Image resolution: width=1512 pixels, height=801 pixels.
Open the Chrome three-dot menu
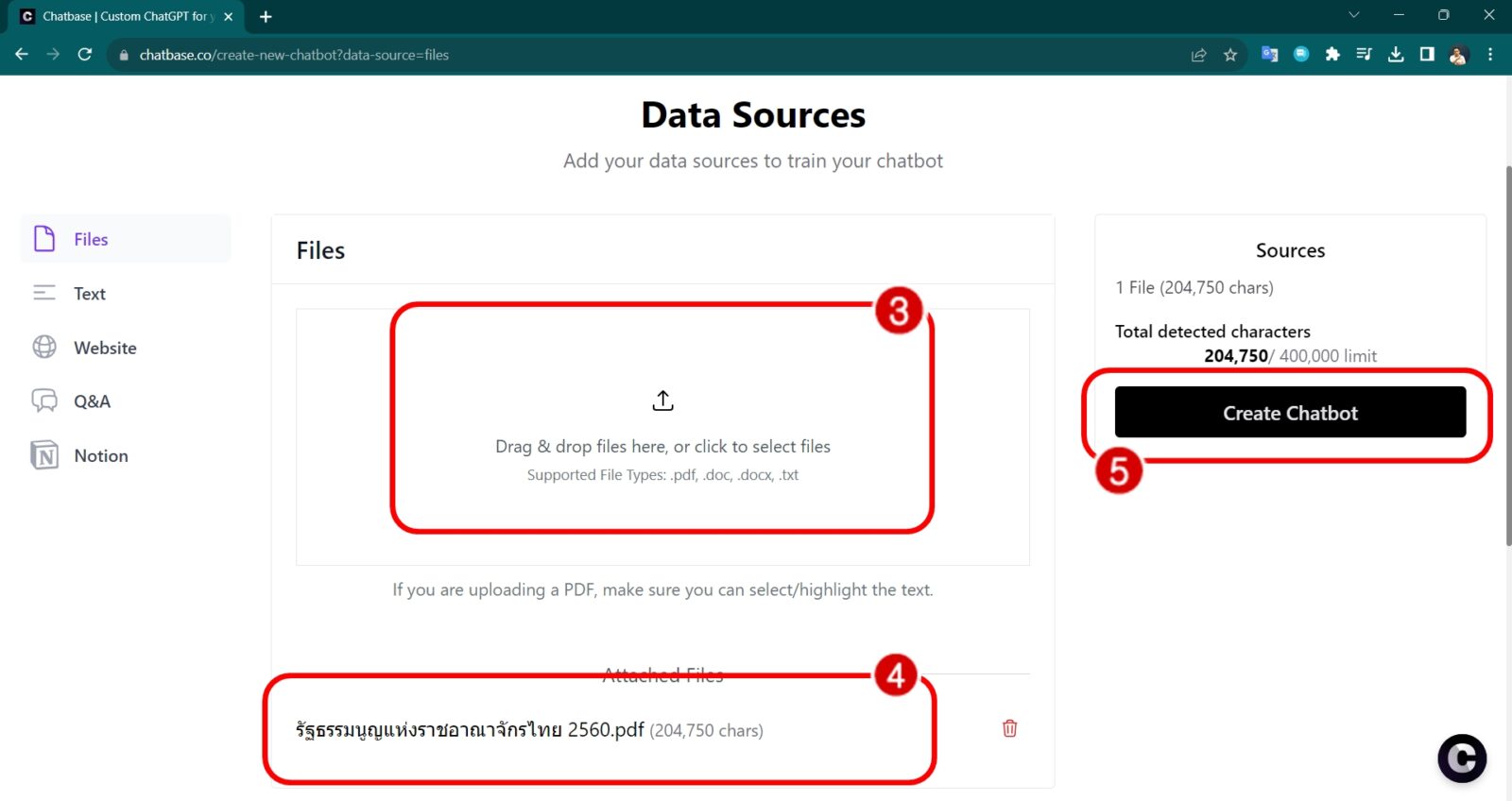(x=1490, y=55)
